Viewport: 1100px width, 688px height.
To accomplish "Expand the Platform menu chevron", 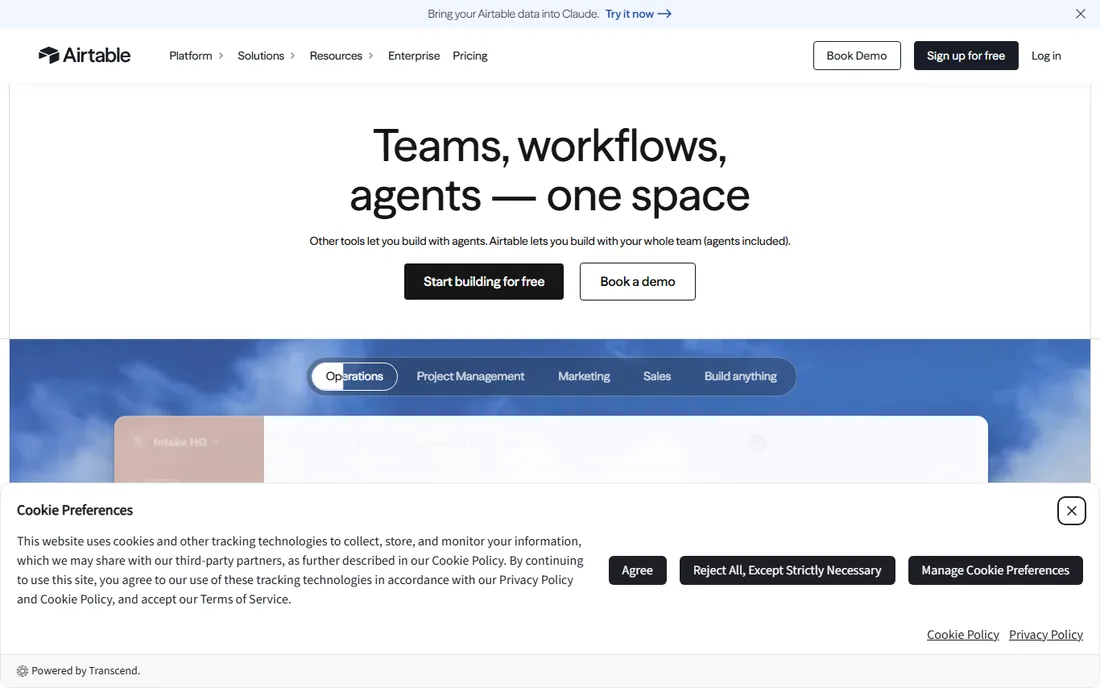I will [x=220, y=56].
